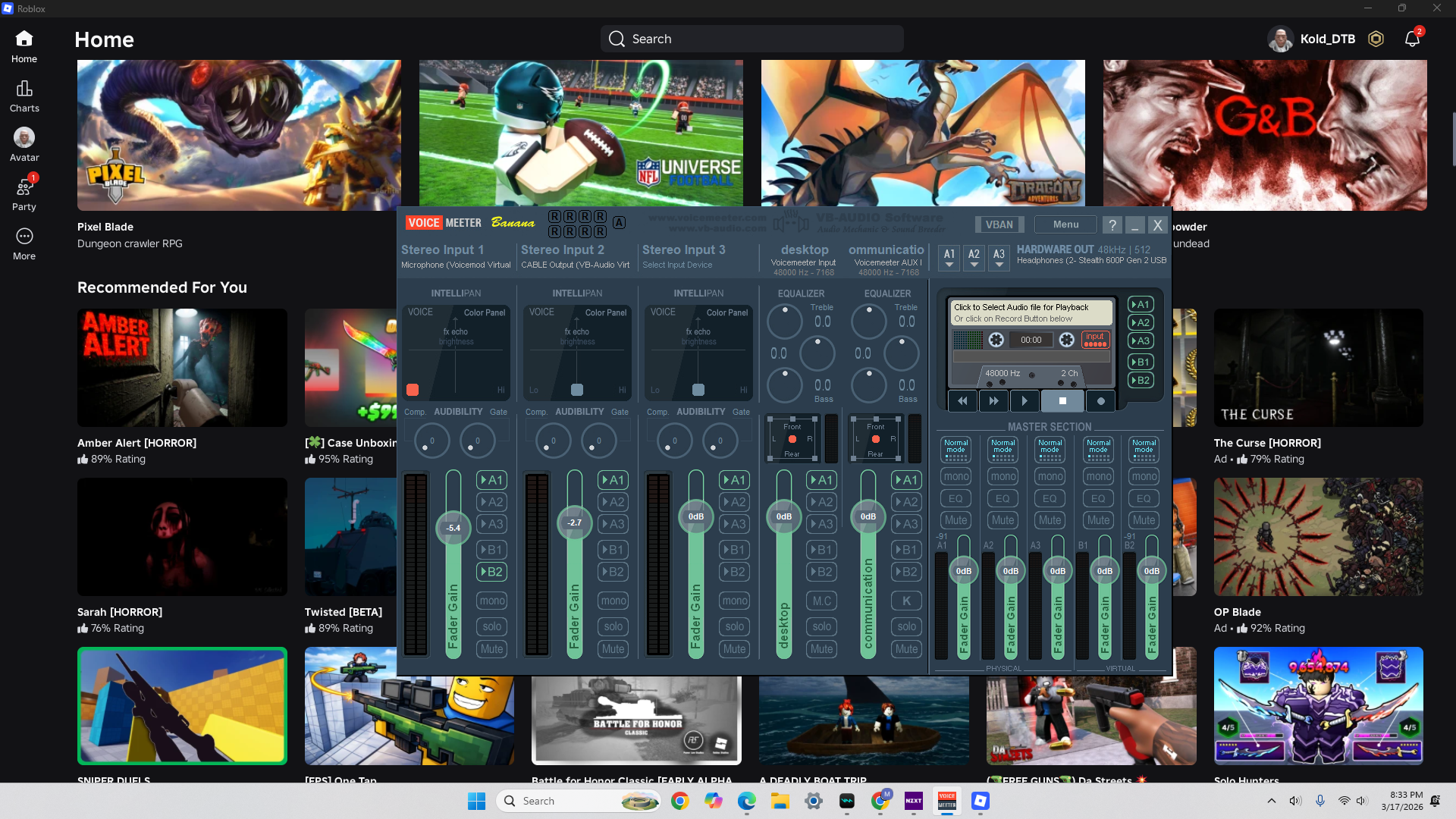Viewport: 1456px width, 819px height.
Task: Fast forward the Voicemeeter cassette recorder
Action: coord(993,401)
